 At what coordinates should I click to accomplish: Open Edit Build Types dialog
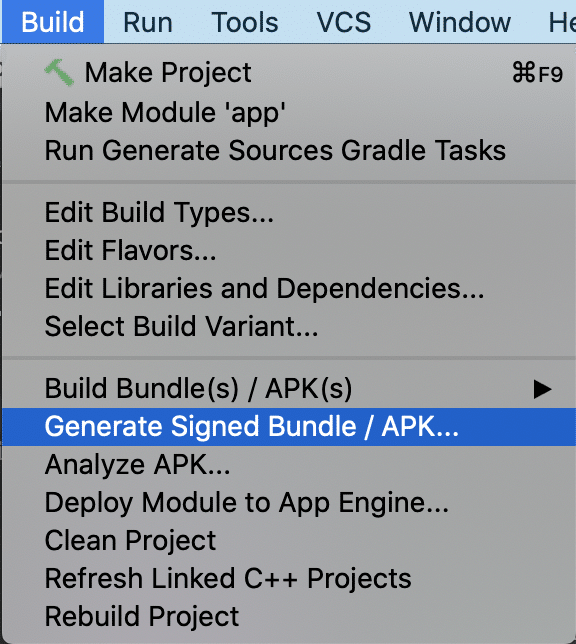[289, 212]
